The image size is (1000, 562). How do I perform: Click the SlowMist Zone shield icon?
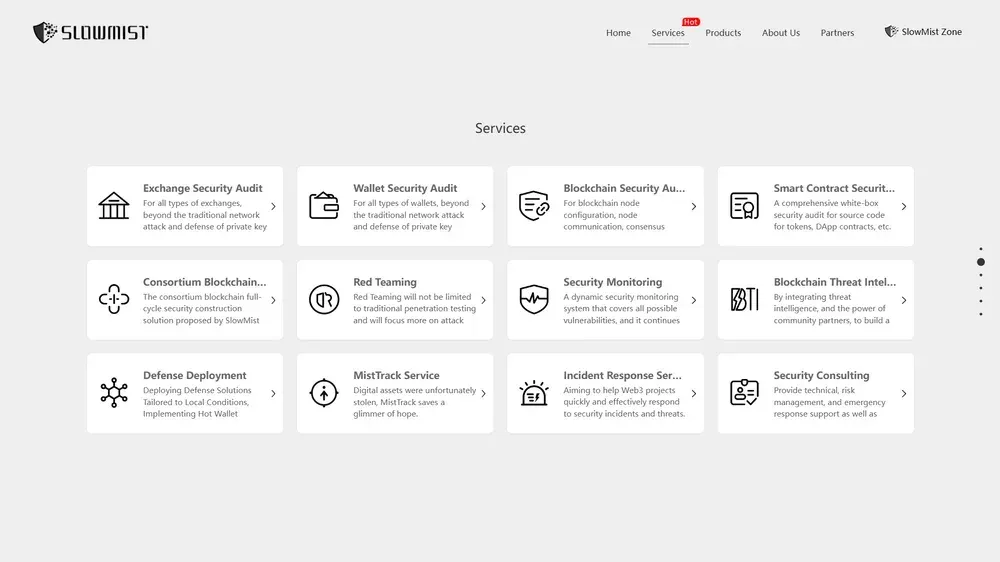coord(891,31)
